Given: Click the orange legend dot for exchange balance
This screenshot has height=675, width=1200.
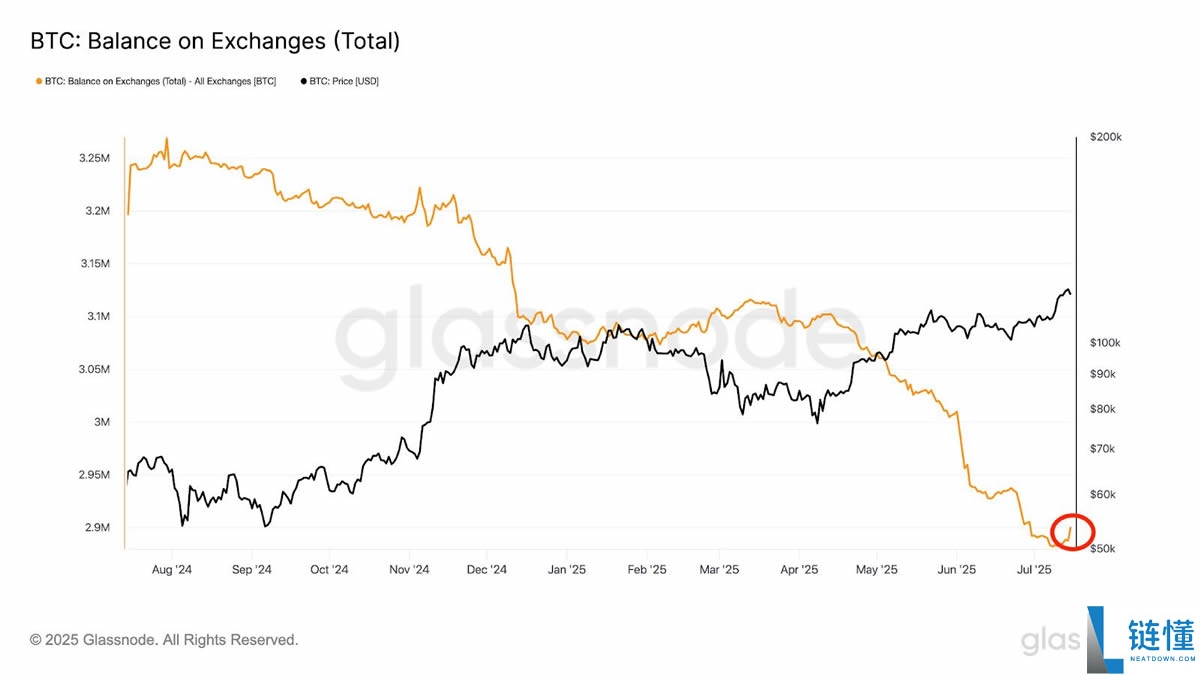Looking at the screenshot, I should 38,81.
